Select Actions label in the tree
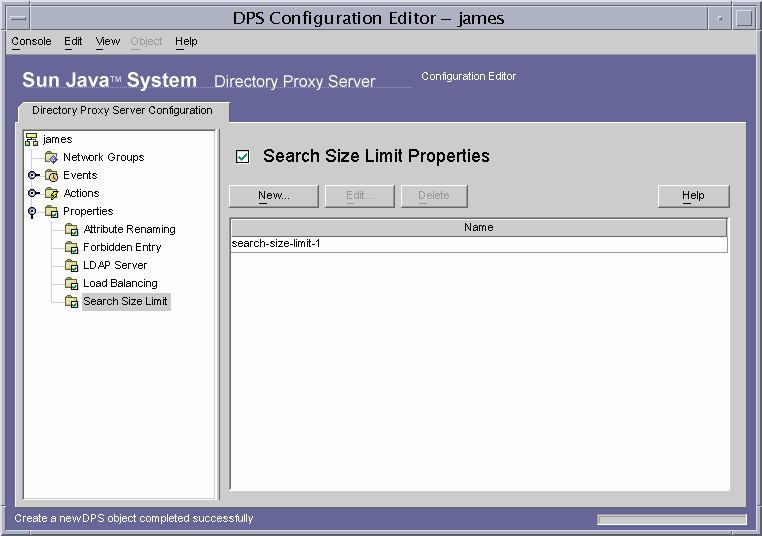The image size is (762, 536). point(81,193)
